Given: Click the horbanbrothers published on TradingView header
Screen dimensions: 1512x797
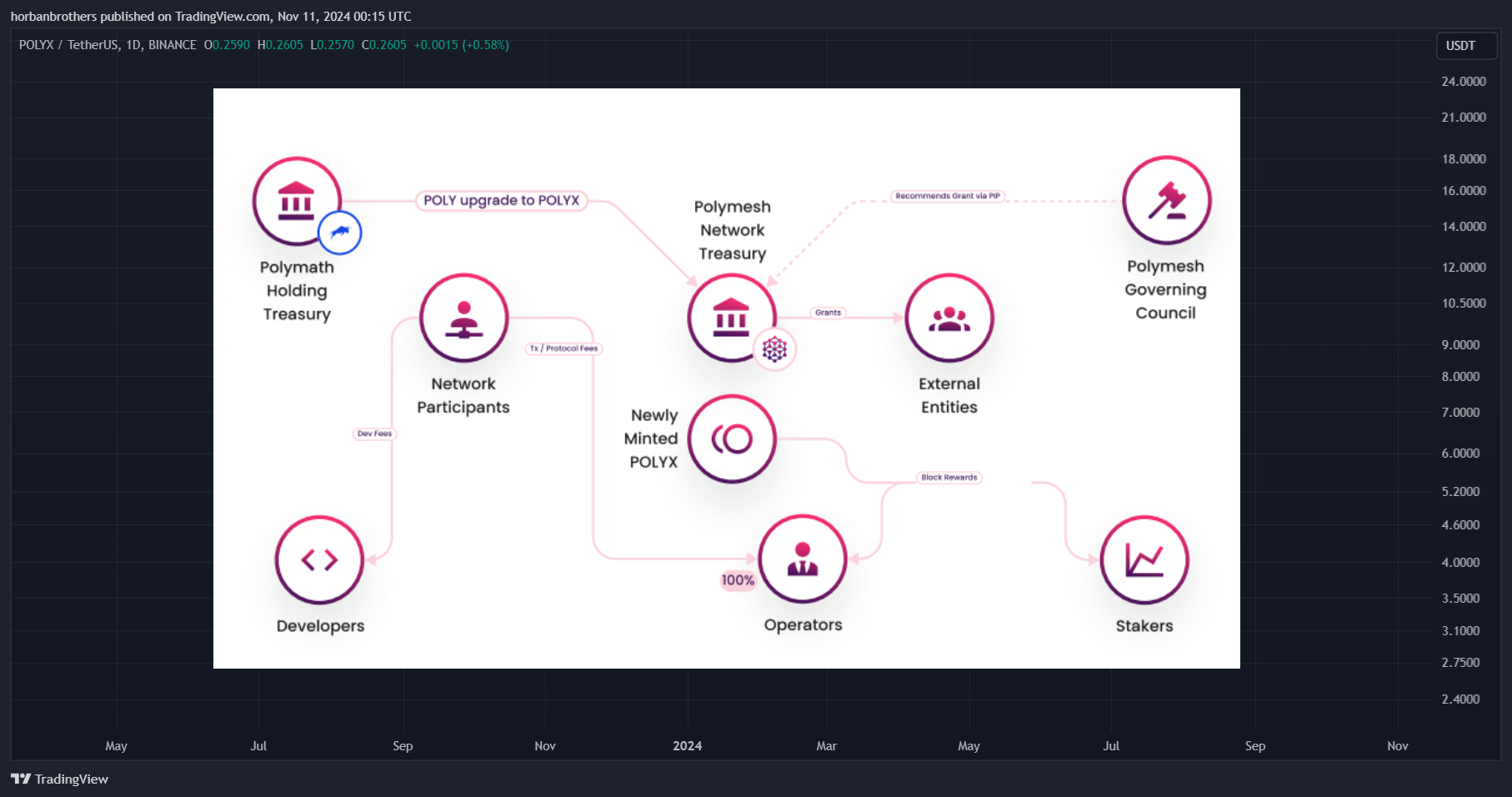Looking at the screenshot, I should (211, 17).
